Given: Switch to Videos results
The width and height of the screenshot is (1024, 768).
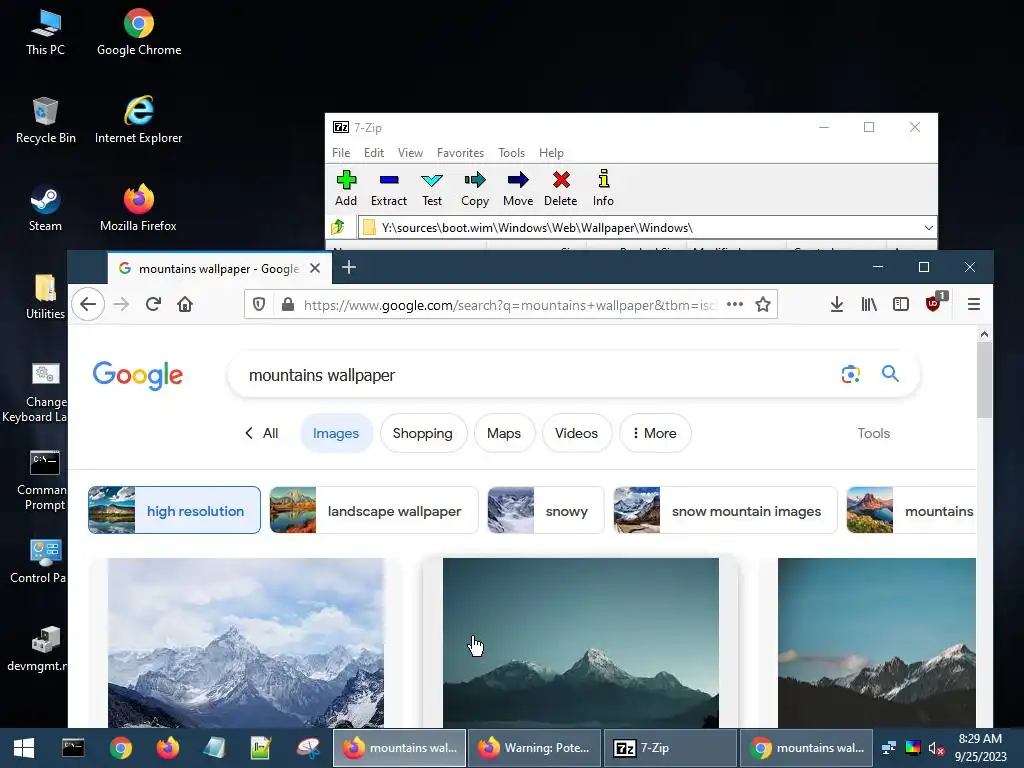Looking at the screenshot, I should point(576,433).
